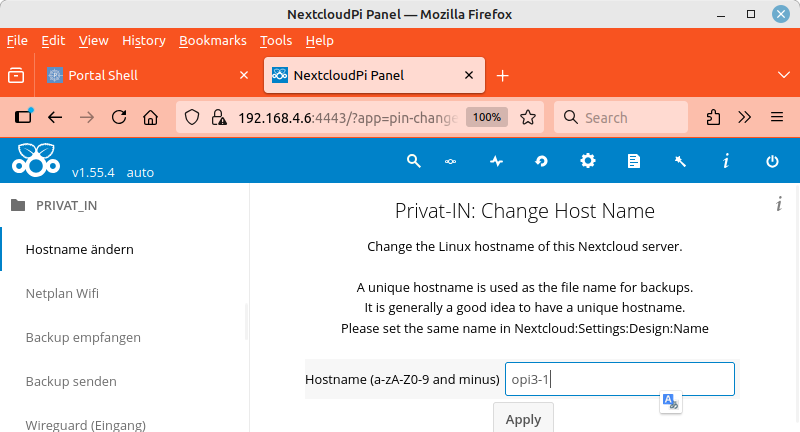Expand the Firefox toolbar overflow chevron
The image size is (800, 432).
(x=745, y=117)
